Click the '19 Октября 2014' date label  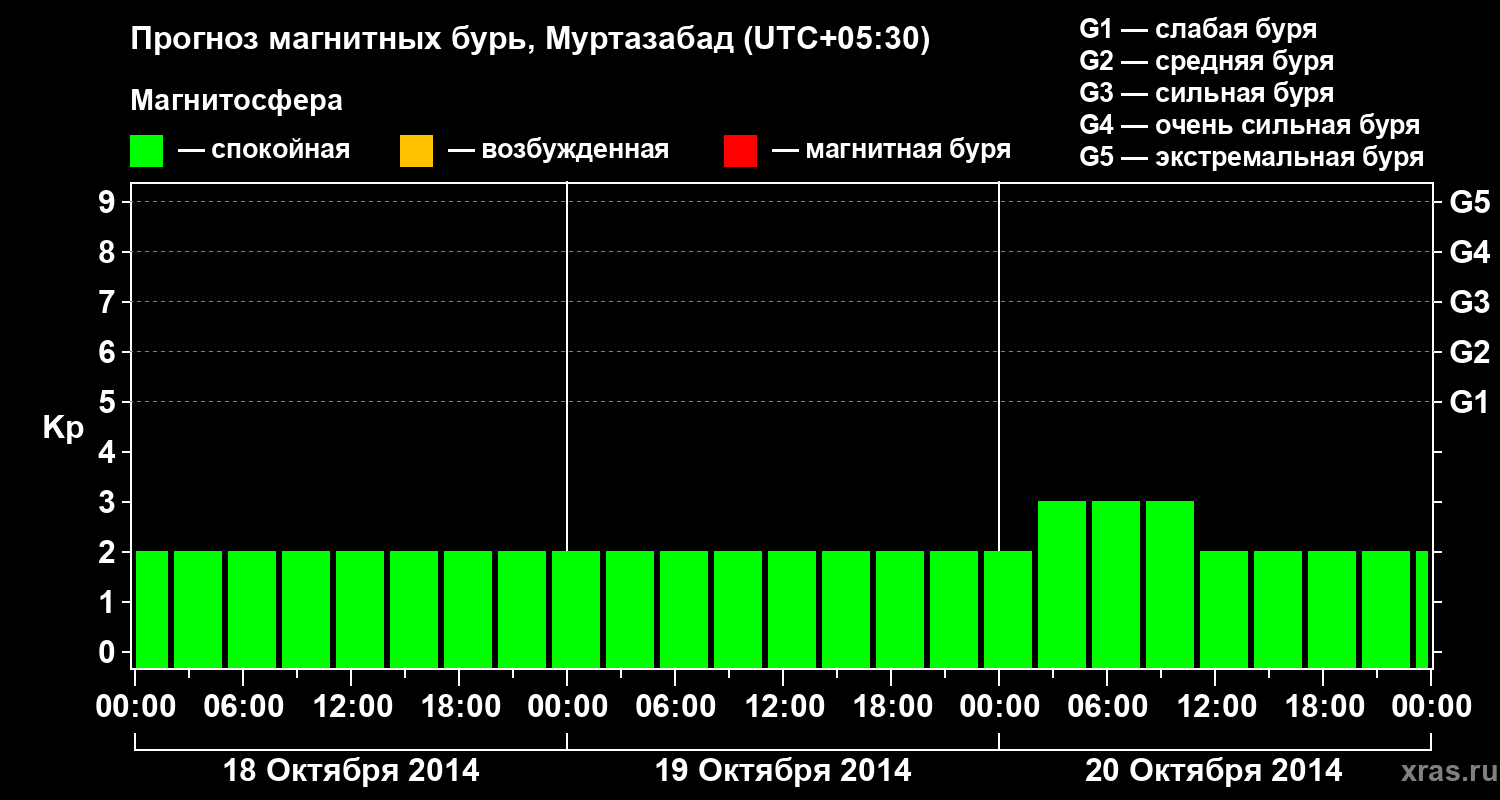[782, 771]
